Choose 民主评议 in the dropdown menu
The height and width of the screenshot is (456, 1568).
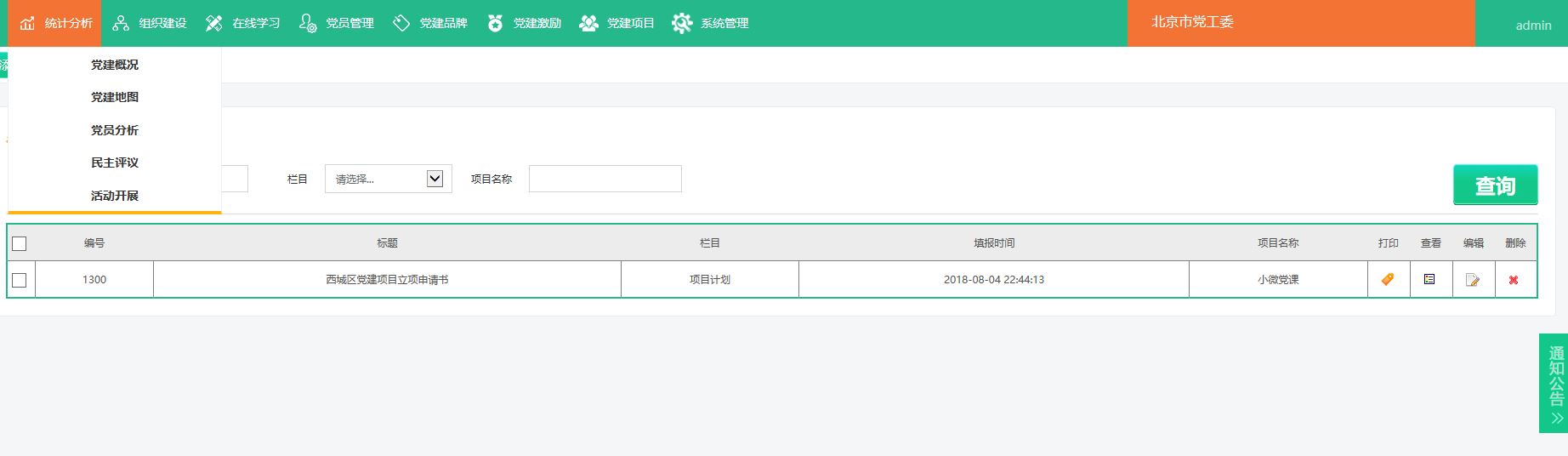[115, 162]
